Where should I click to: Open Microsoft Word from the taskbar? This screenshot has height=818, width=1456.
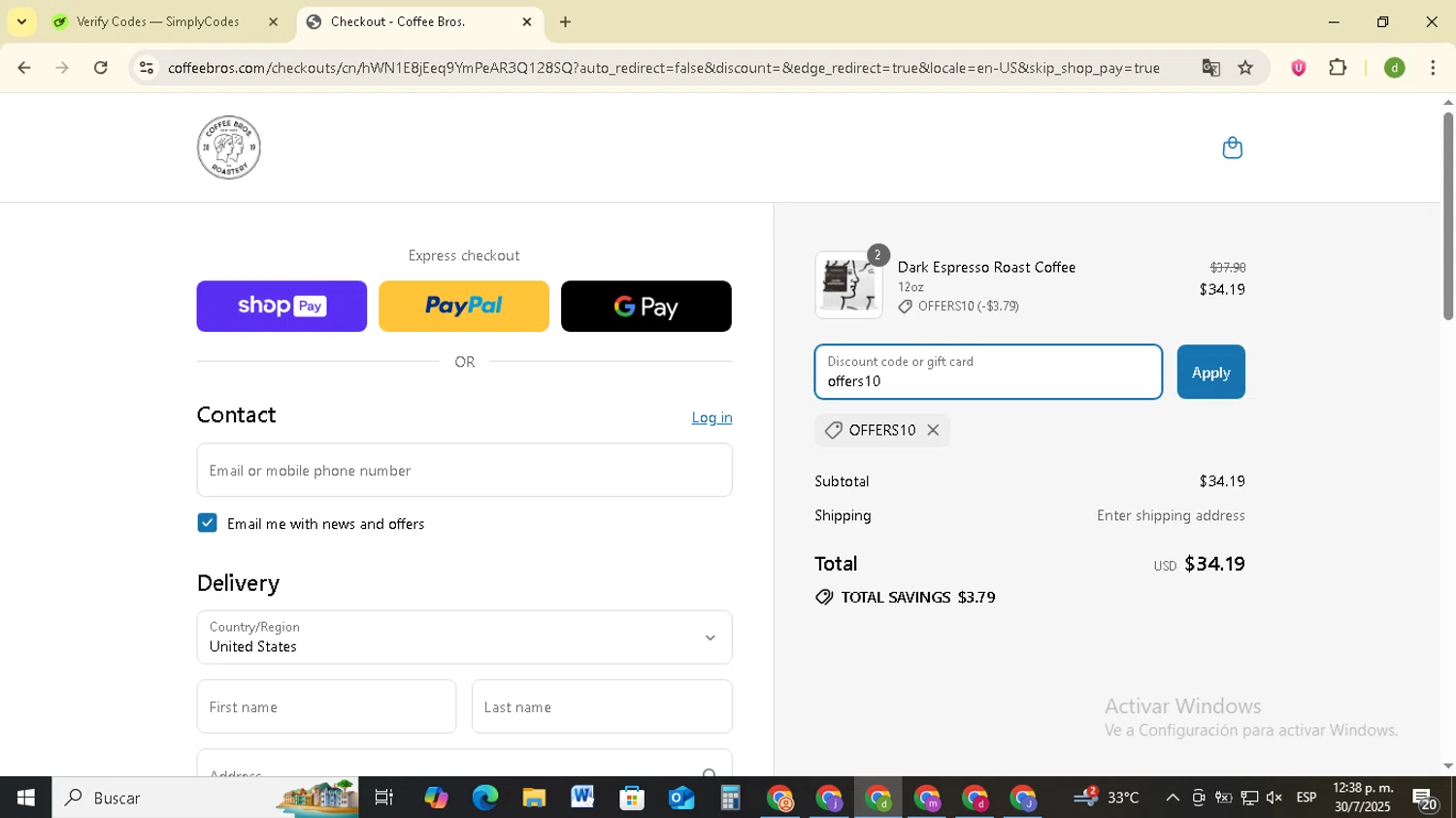(582, 798)
